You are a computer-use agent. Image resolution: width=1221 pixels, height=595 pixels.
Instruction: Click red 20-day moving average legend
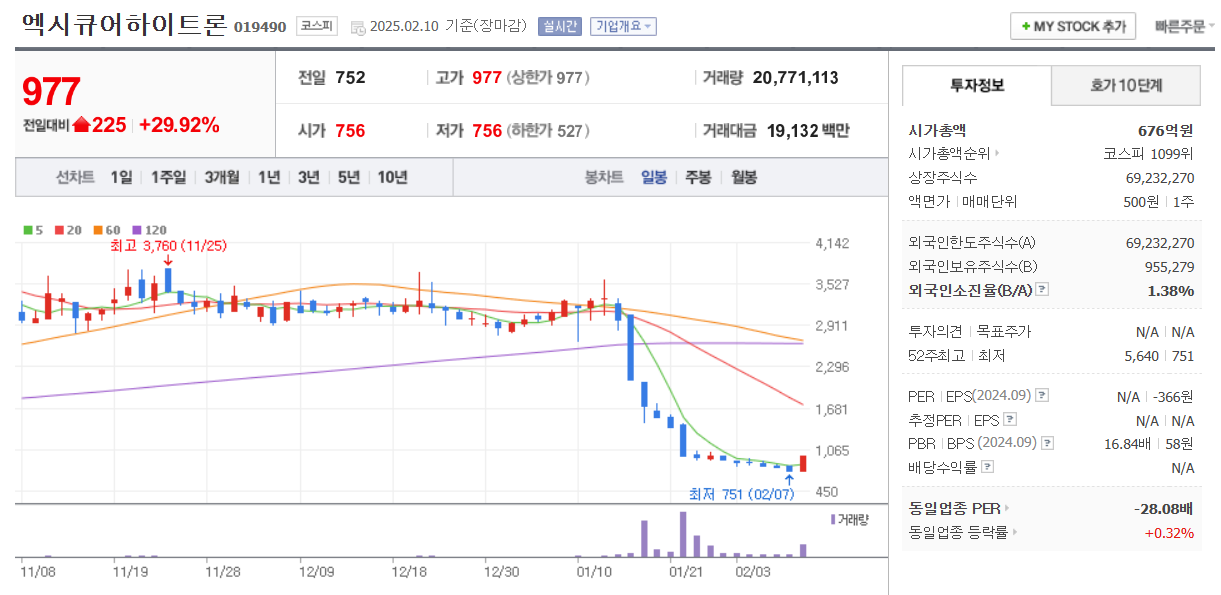pos(68,229)
